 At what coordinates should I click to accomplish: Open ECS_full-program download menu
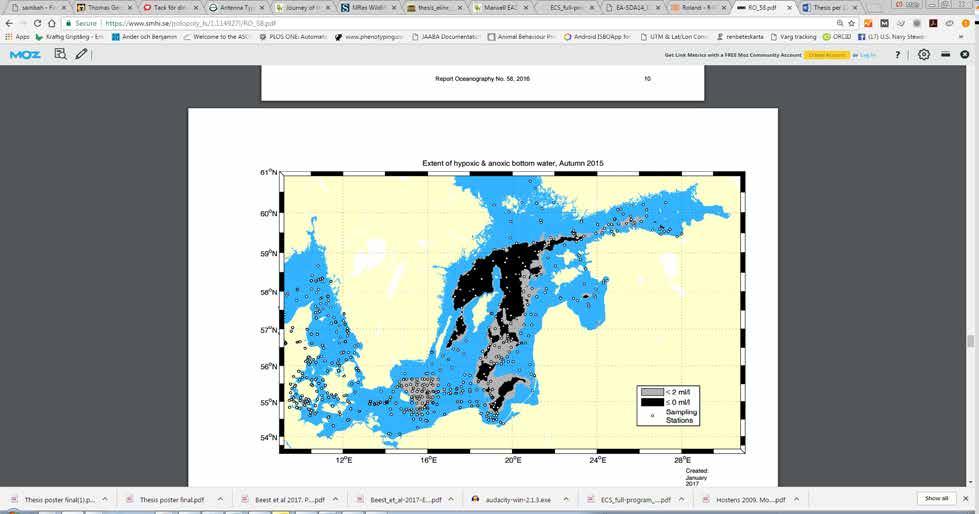pos(681,500)
